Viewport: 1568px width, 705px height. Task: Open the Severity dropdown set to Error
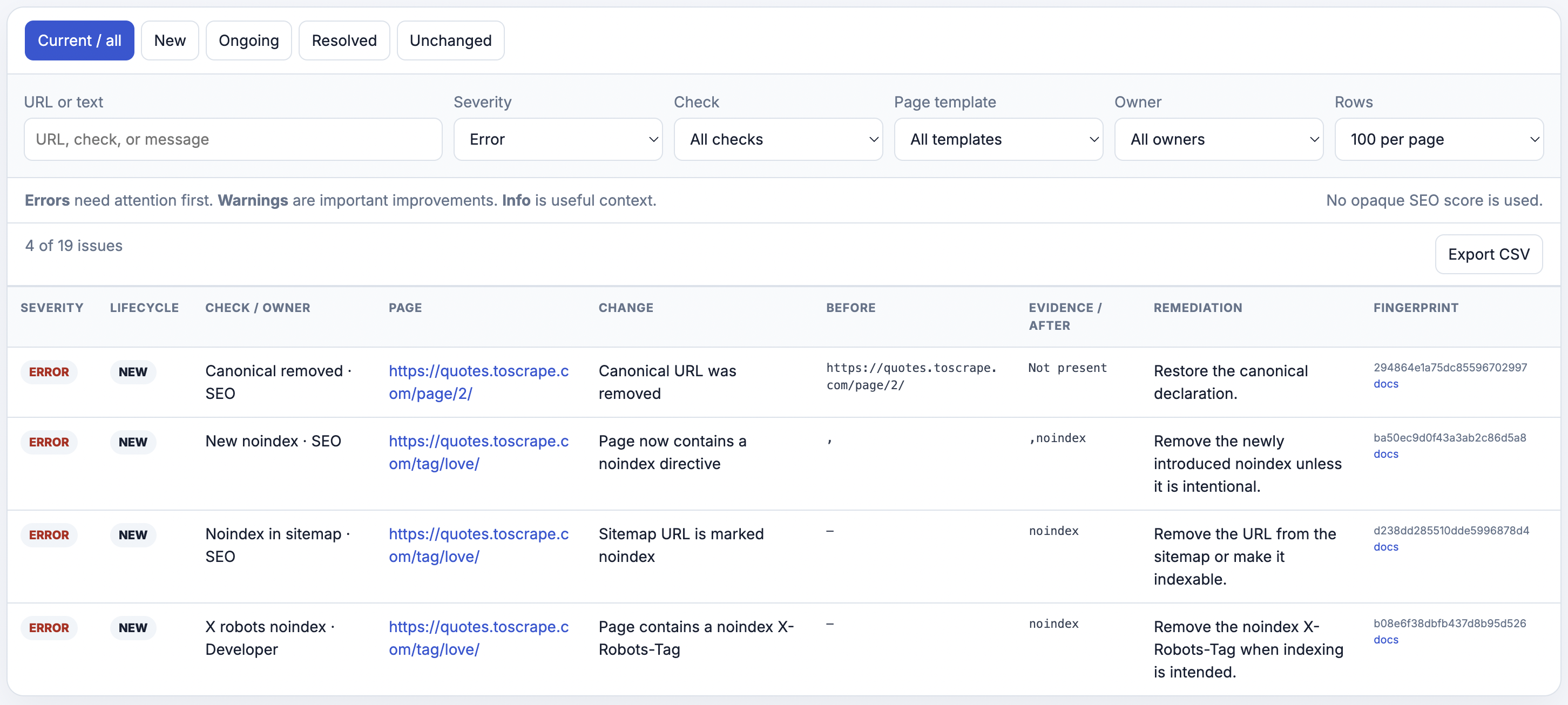pyautogui.click(x=558, y=139)
